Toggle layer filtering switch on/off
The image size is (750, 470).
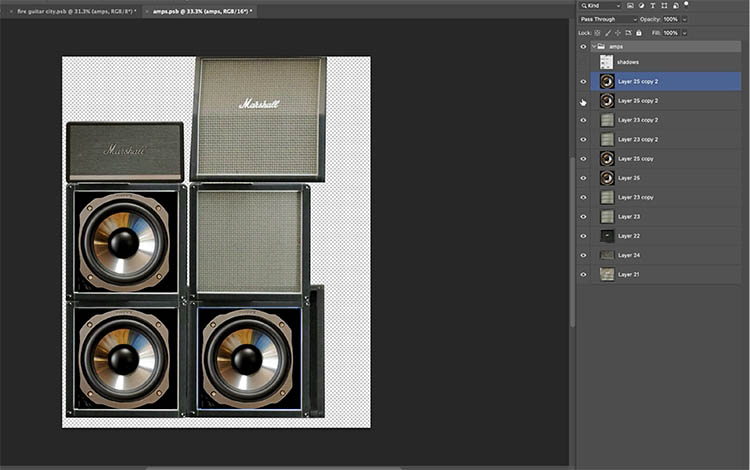click(x=686, y=4)
